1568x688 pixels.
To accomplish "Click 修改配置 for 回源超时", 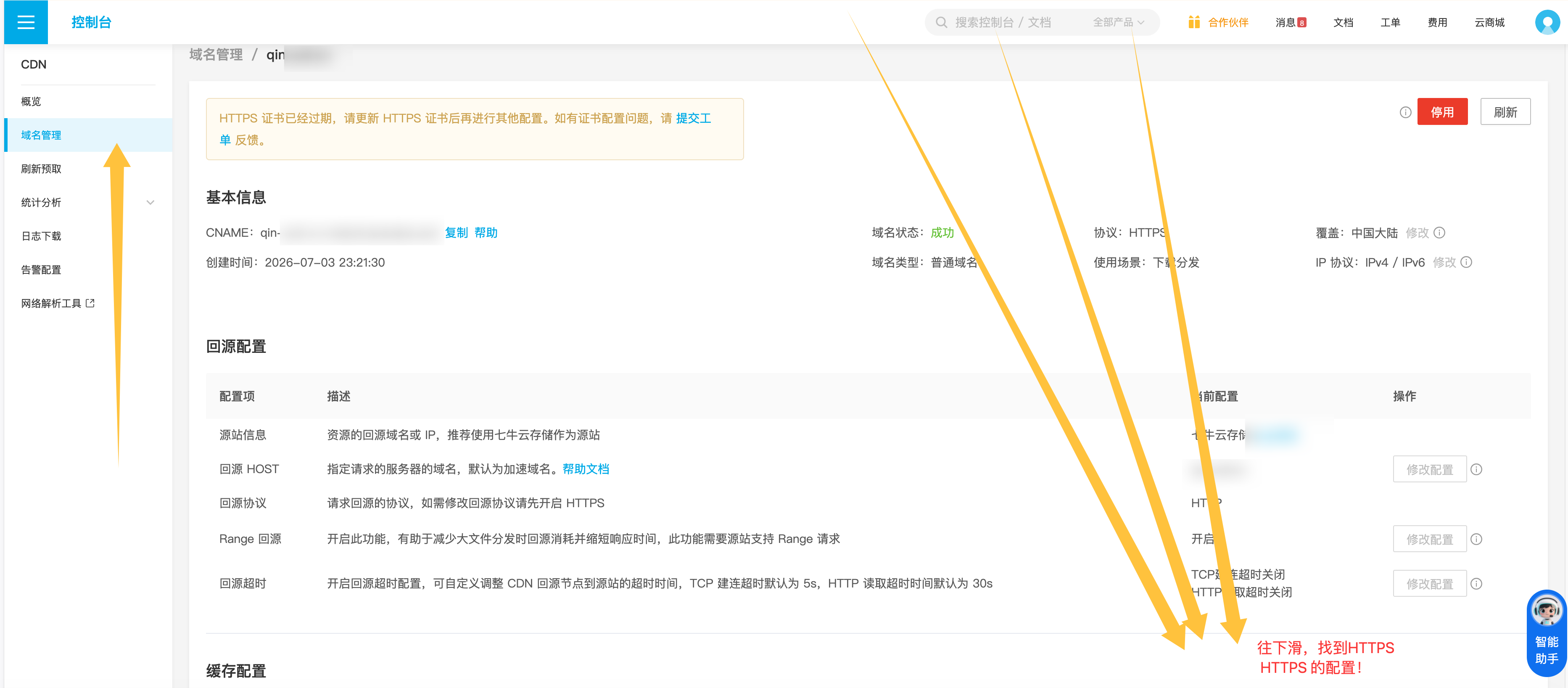I will point(1429,584).
